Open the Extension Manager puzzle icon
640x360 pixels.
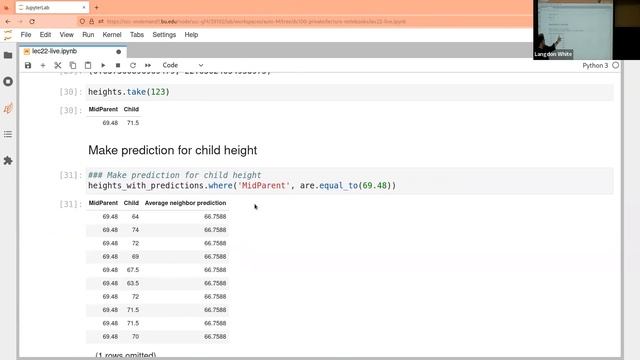pos(8,161)
